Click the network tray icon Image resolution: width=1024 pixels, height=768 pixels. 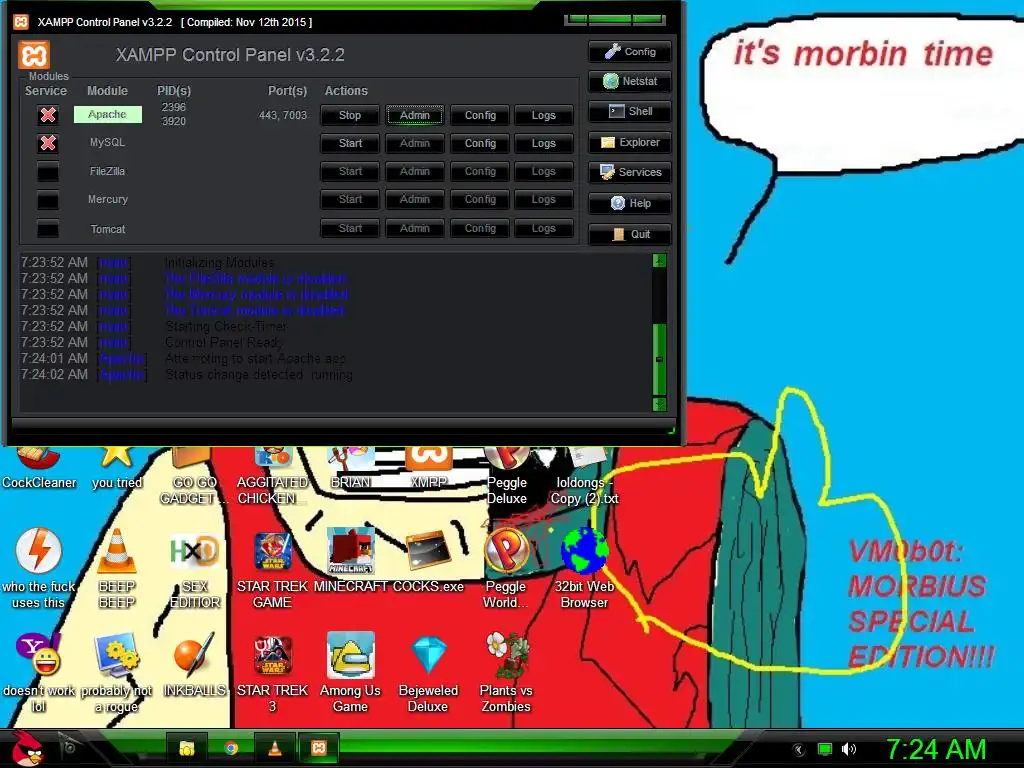[x=825, y=749]
